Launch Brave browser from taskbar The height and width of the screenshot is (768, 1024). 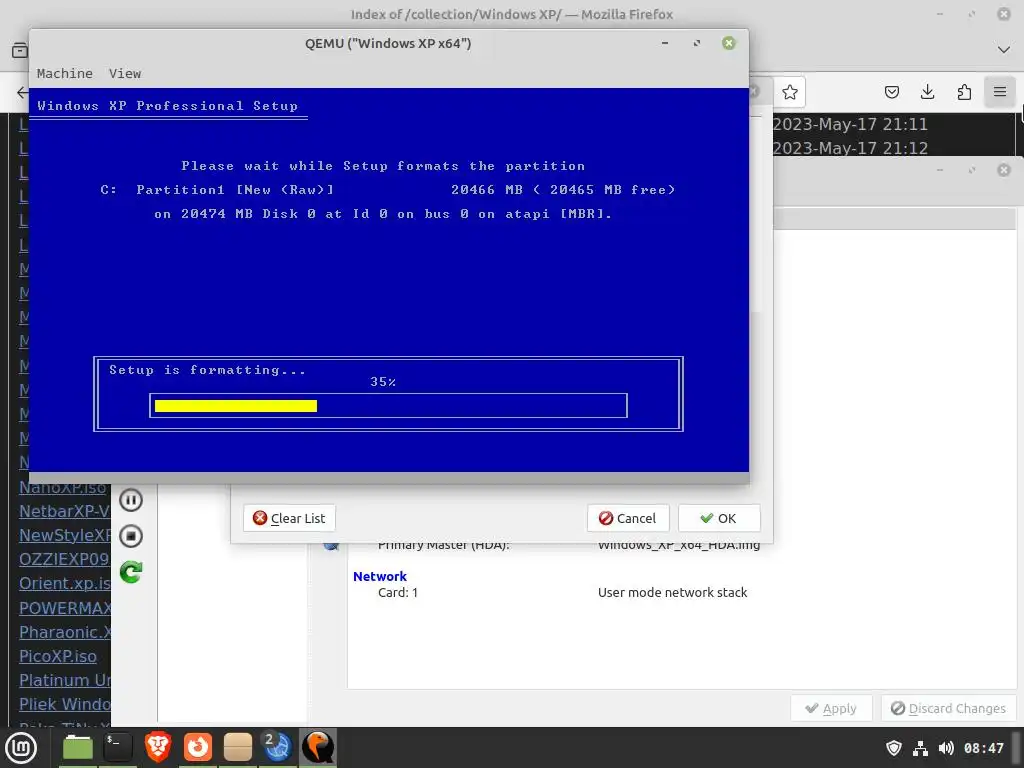[x=157, y=747]
